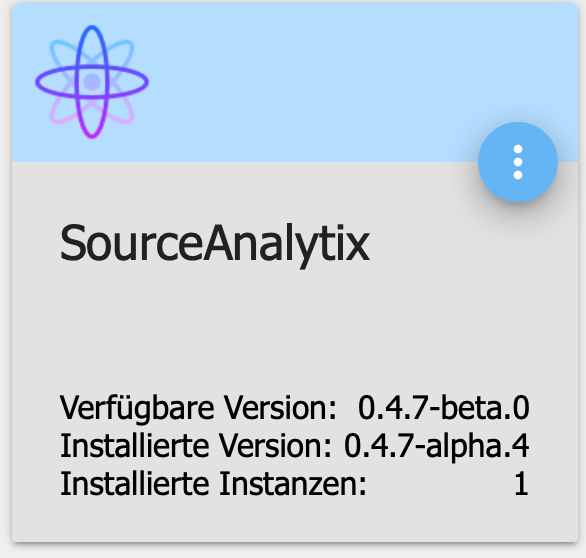Click the beta.0 suffix of available version
The height and width of the screenshot is (558, 586).
pyautogui.click(x=485, y=407)
